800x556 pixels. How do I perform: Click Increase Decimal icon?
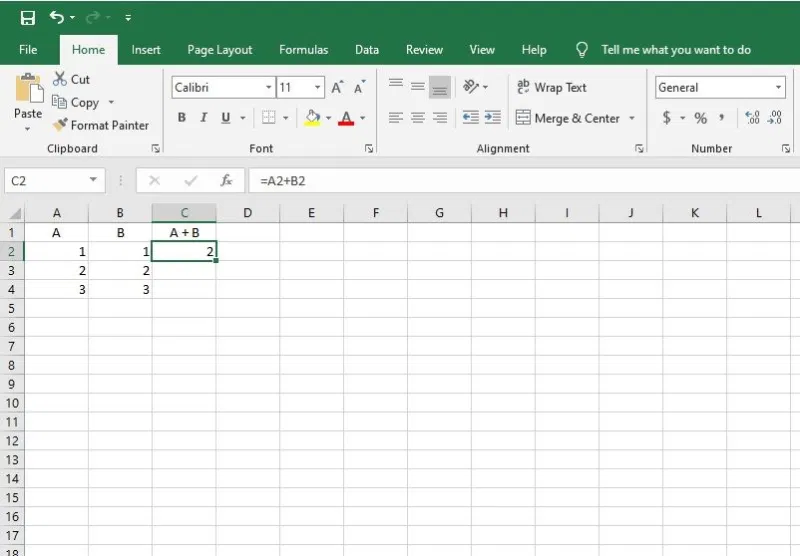753,118
